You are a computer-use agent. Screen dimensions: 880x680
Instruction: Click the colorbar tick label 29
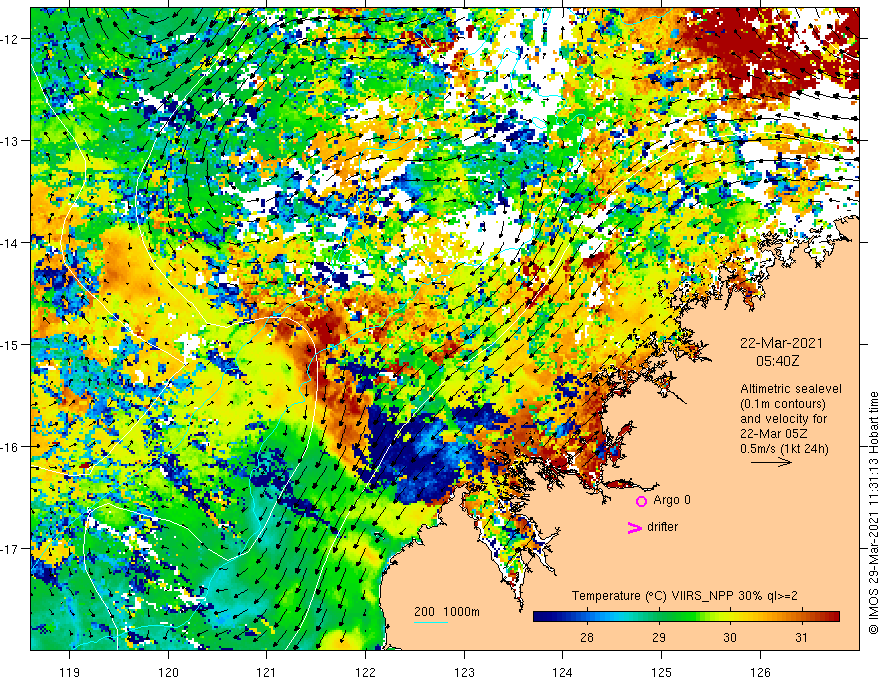(659, 637)
